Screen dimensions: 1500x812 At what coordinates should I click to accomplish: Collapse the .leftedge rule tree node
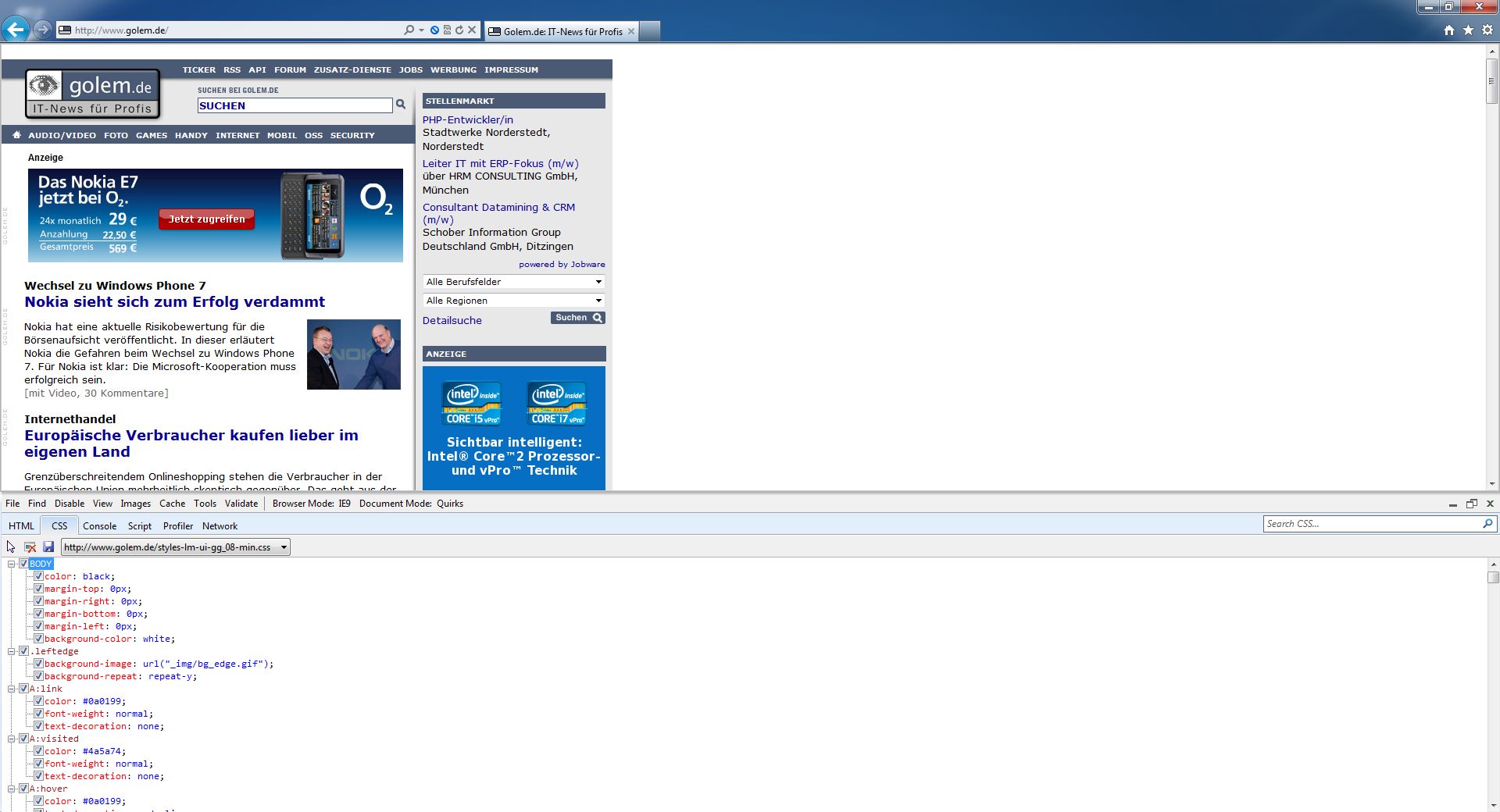tap(12, 651)
